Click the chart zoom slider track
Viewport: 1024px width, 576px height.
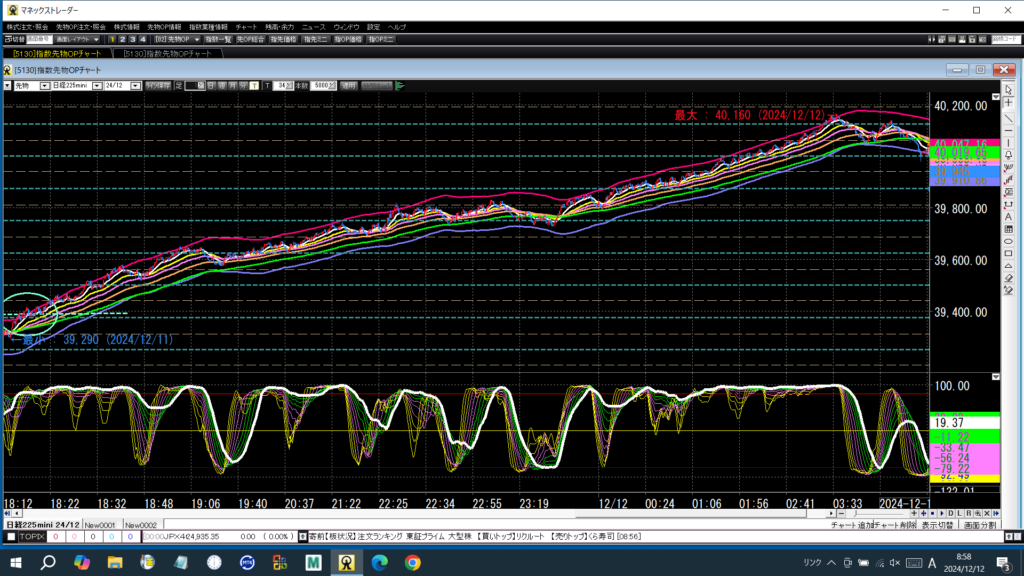coord(878,514)
